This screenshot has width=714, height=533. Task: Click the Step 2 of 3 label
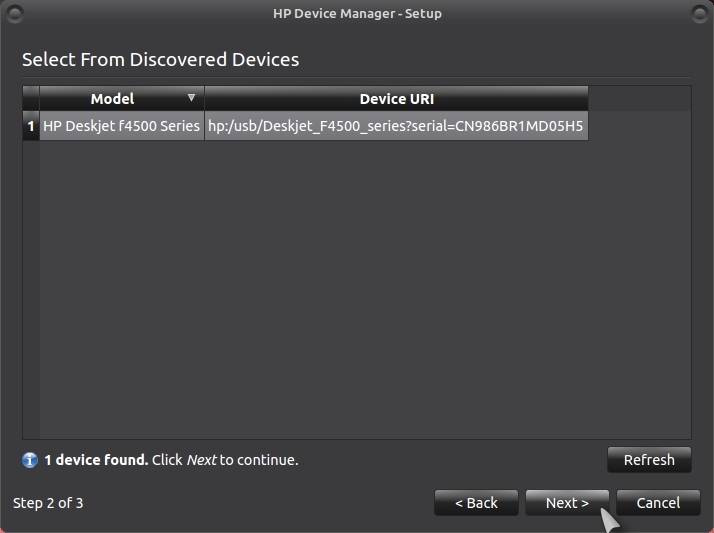coord(48,503)
